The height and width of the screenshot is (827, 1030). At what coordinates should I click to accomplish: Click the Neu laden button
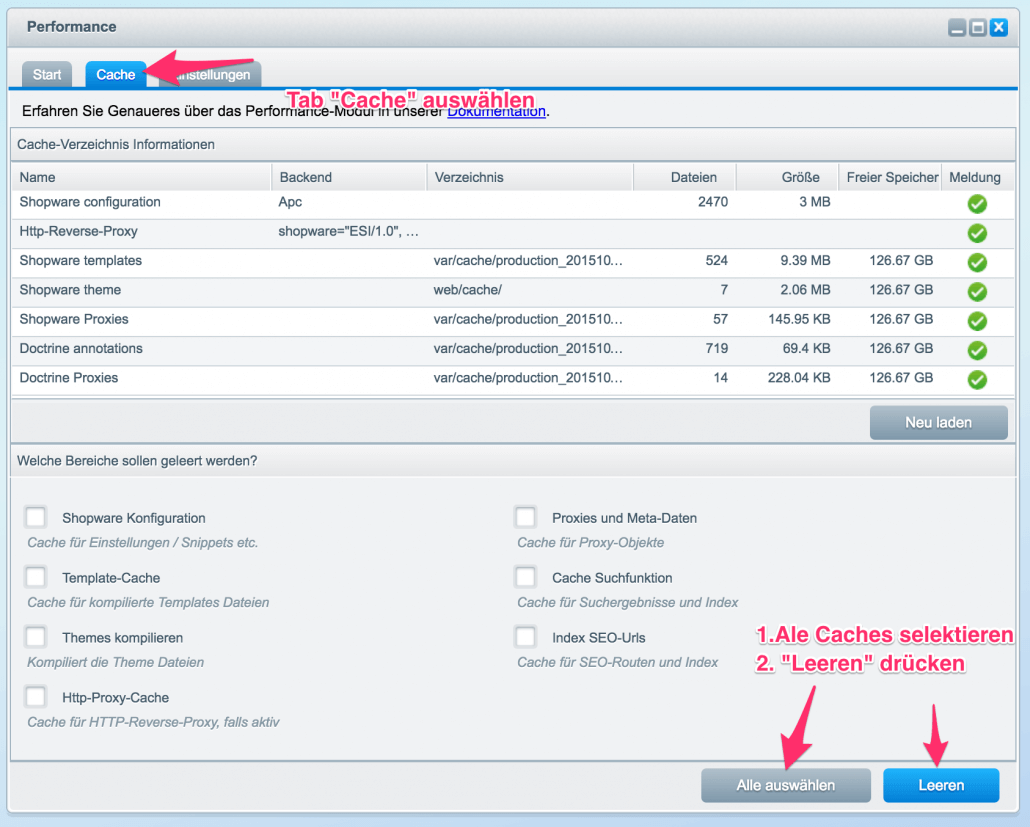coord(938,422)
